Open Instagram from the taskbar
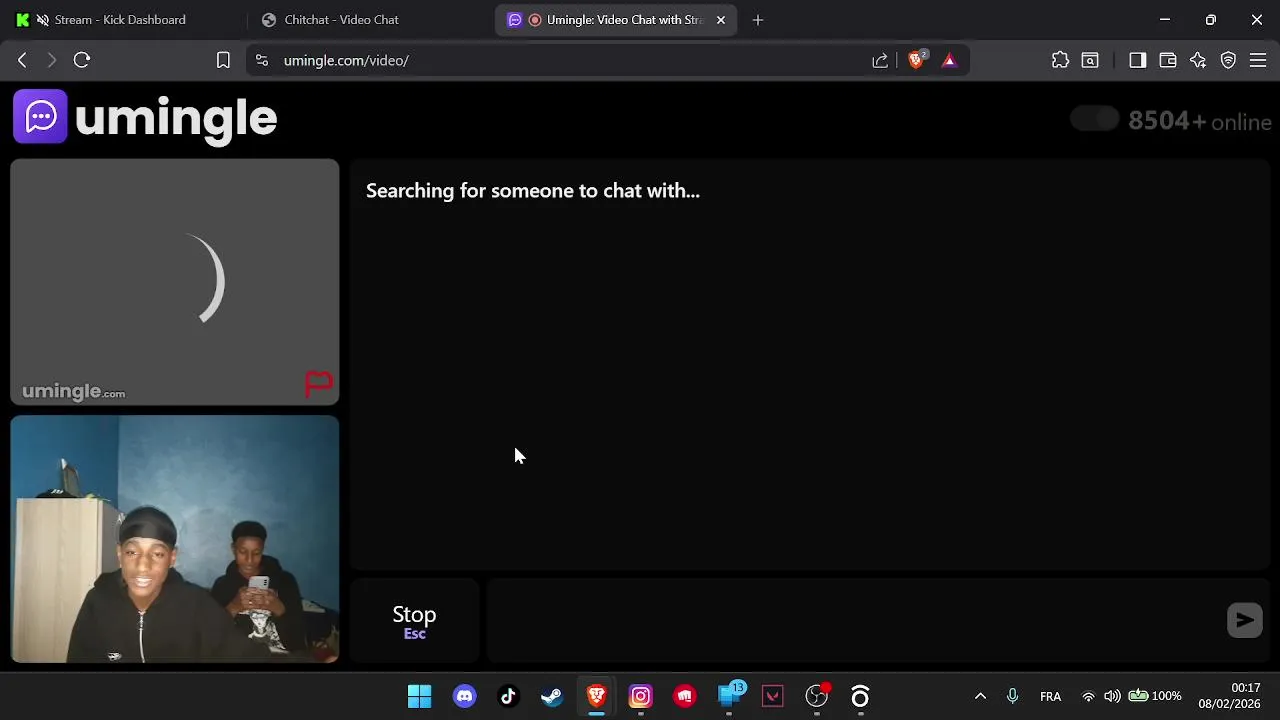This screenshot has width=1280, height=720. (640, 696)
